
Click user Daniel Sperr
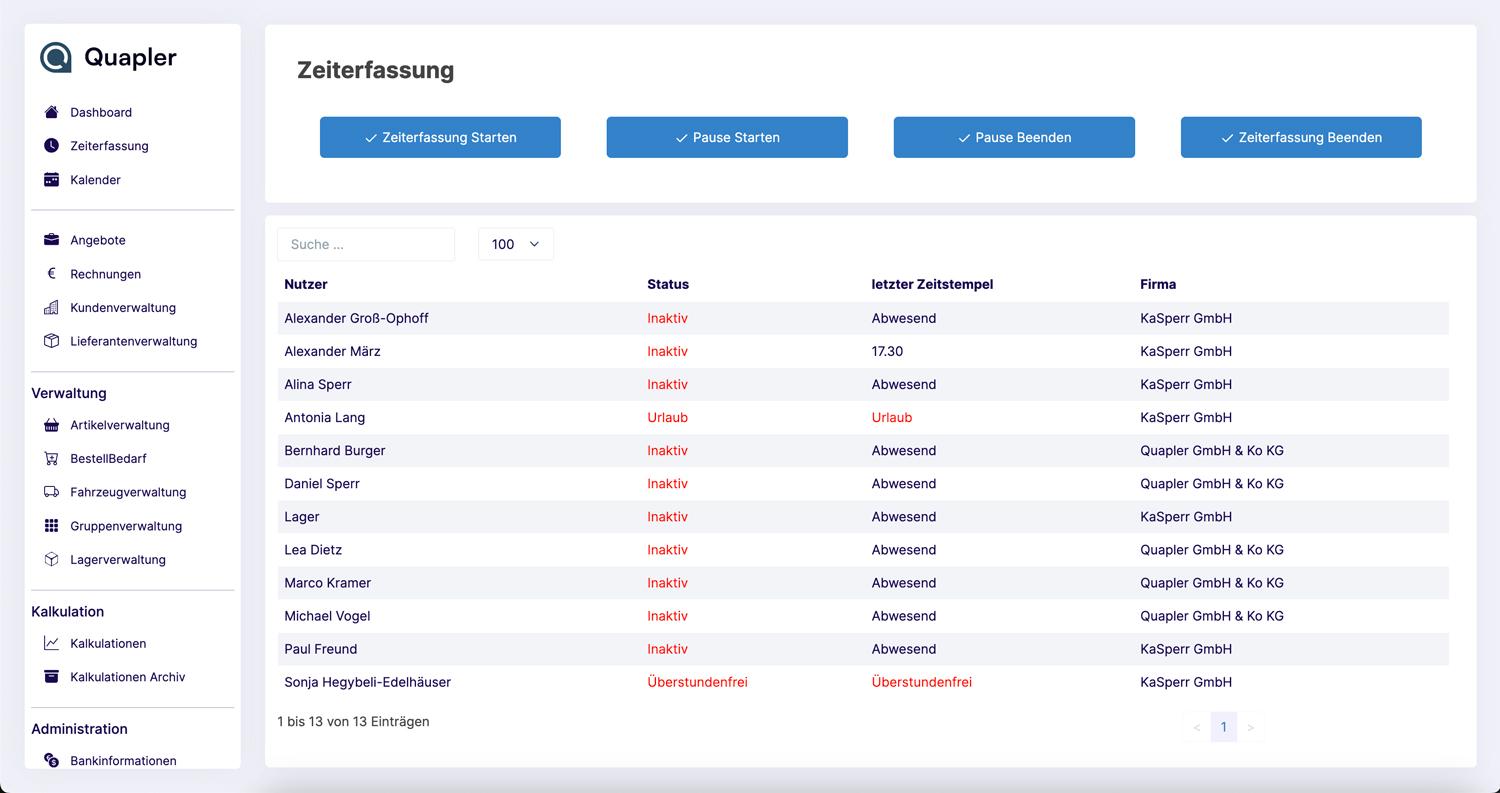tap(322, 483)
